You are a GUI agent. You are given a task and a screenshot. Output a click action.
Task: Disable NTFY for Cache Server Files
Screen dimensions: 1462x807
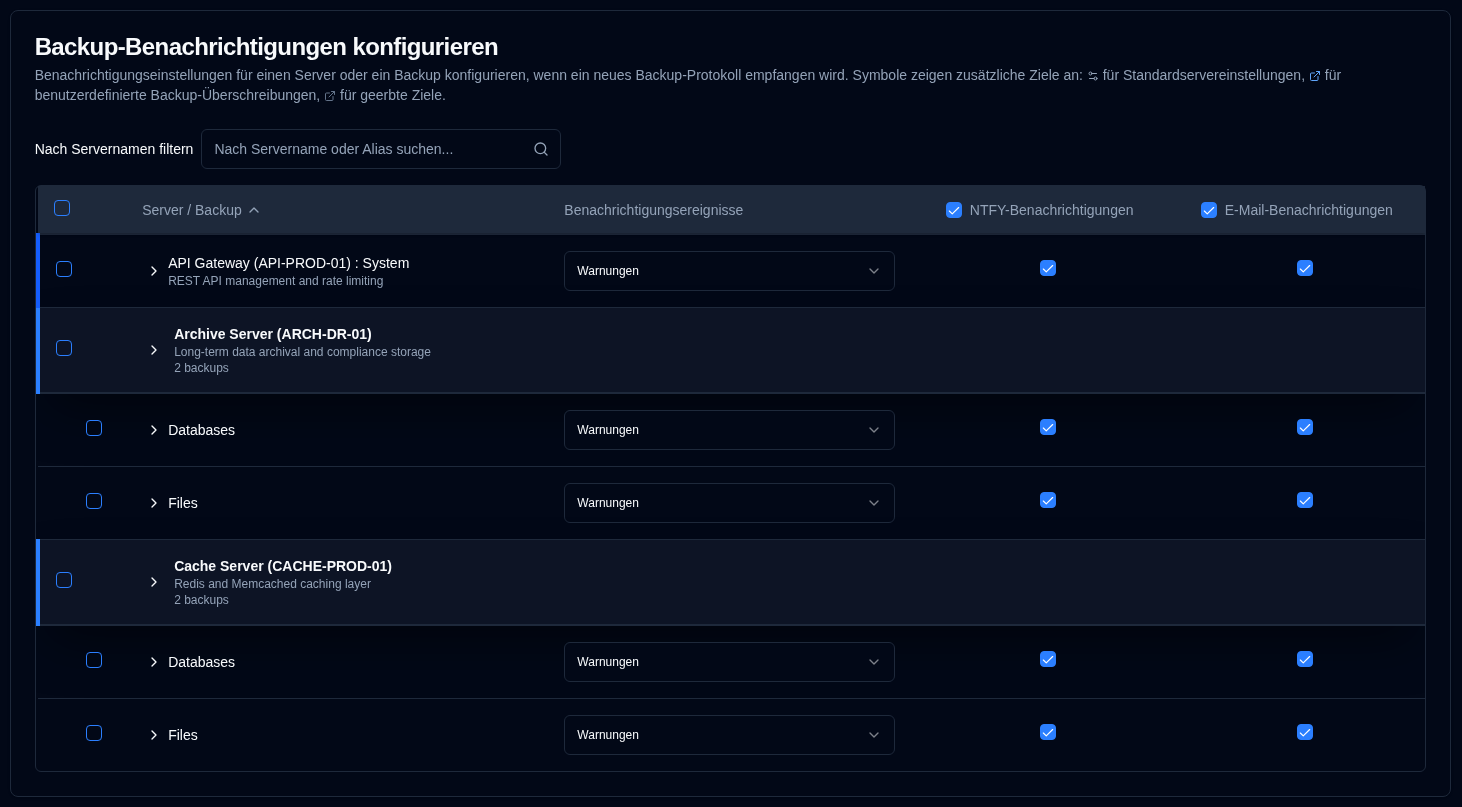[1048, 732]
